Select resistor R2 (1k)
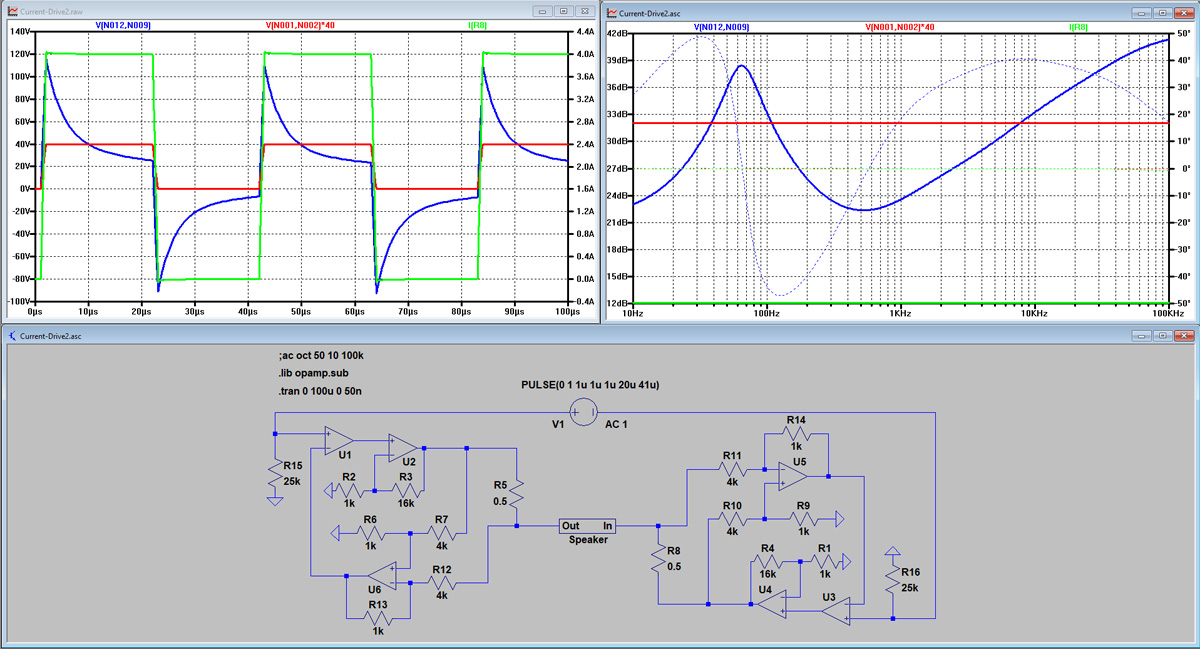Screen dimensions: 1200x649 pyautogui.click(x=349, y=492)
